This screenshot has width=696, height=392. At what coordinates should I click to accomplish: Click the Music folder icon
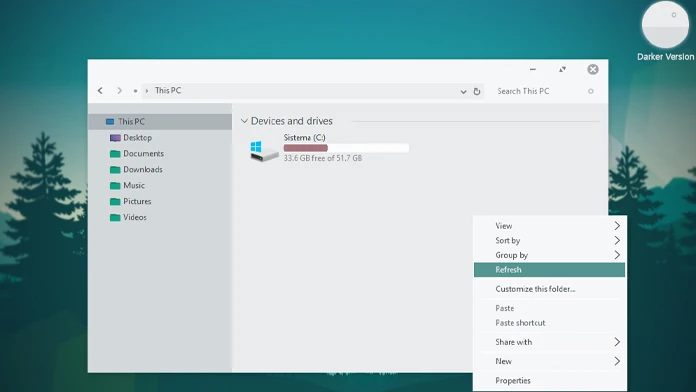click(115, 186)
